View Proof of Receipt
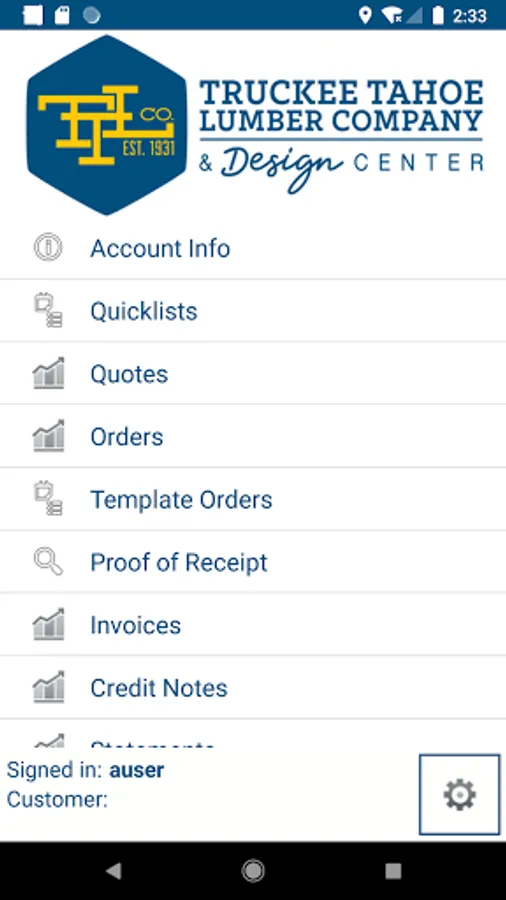Image resolution: width=506 pixels, height=900 pixels. coord(253,562)
